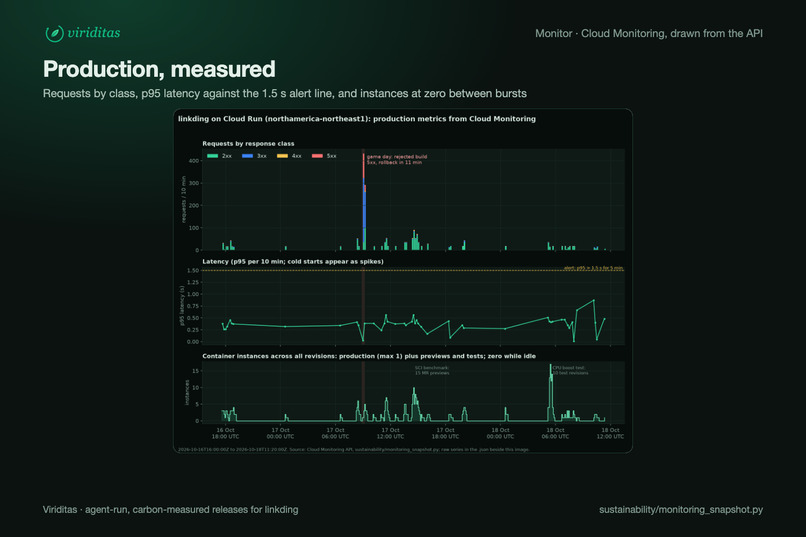This screenshot has height=537, width=806.
Task: Click the chart title 'linkding on Cloud Run'
Action: point(357,119)
